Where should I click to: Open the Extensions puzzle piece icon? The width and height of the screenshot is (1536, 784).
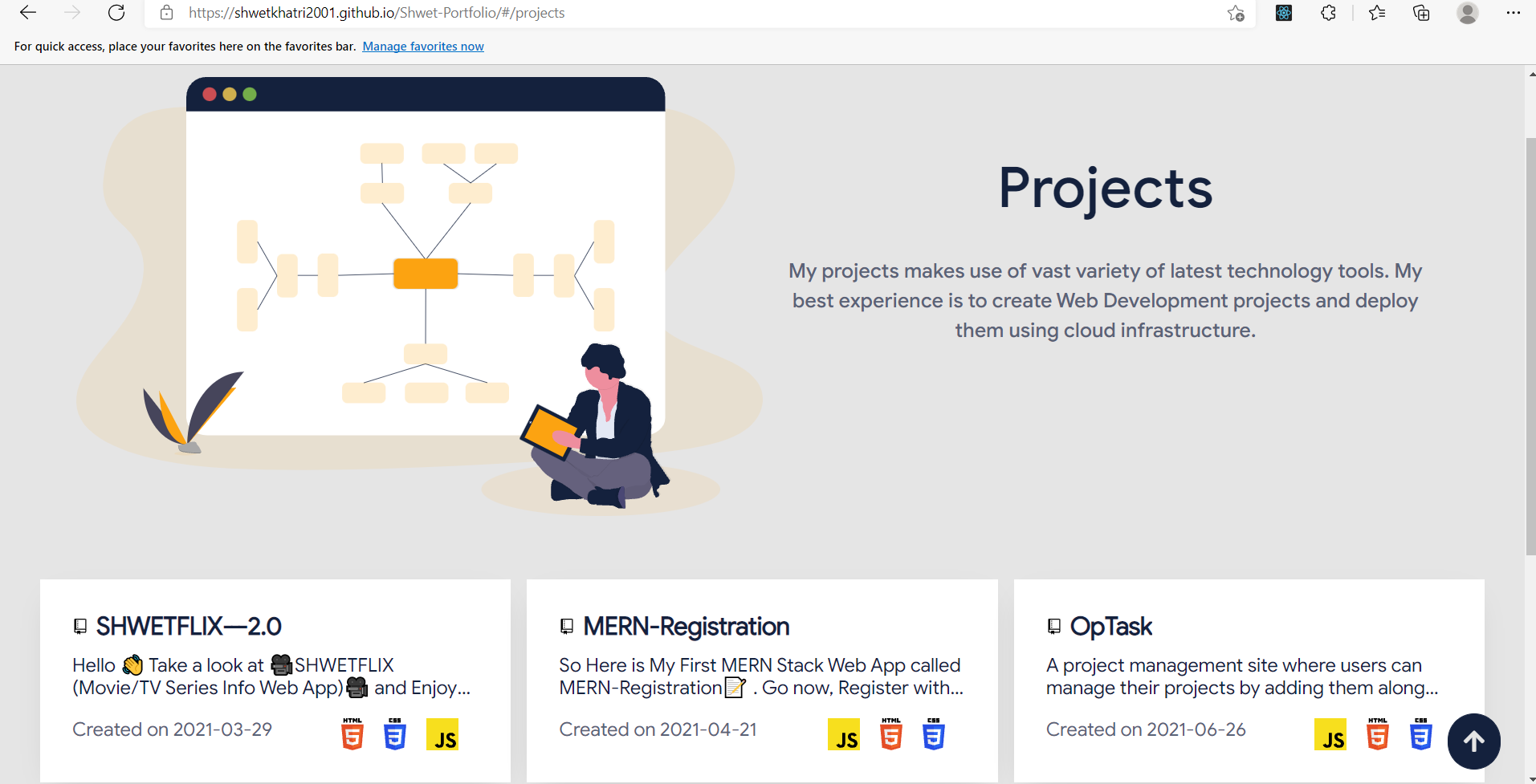(x=1329, y=13)
